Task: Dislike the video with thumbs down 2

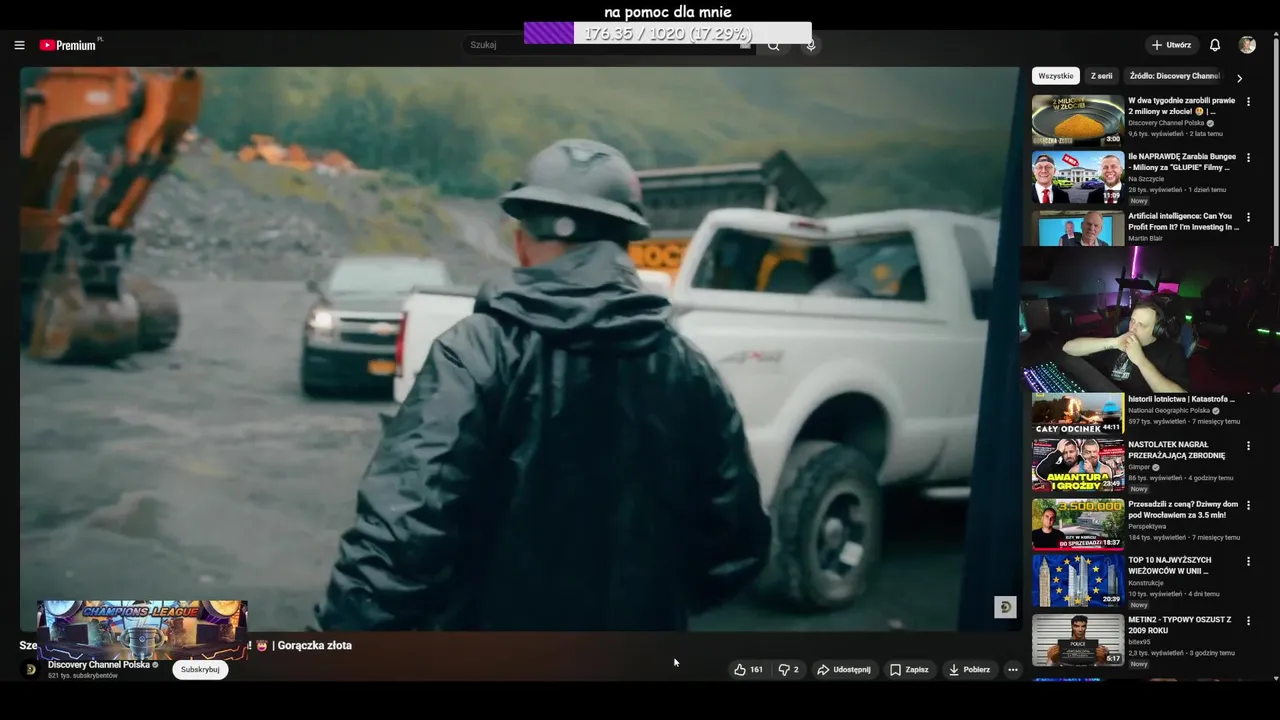Action: pos(788,670)
